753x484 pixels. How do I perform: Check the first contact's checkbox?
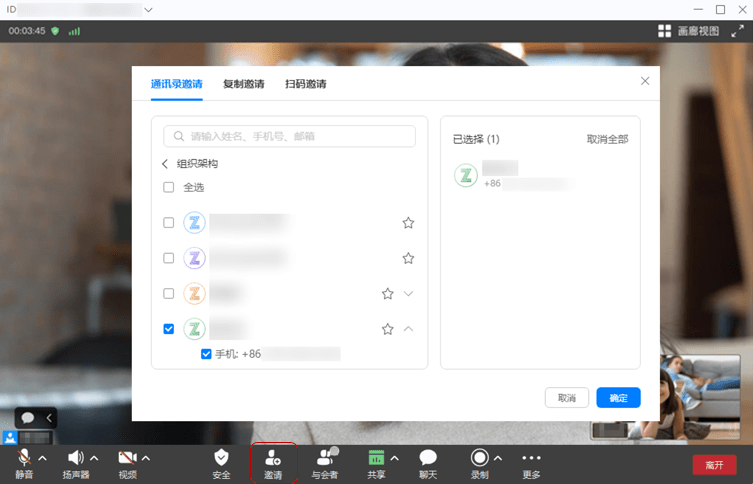pos(169,223)
